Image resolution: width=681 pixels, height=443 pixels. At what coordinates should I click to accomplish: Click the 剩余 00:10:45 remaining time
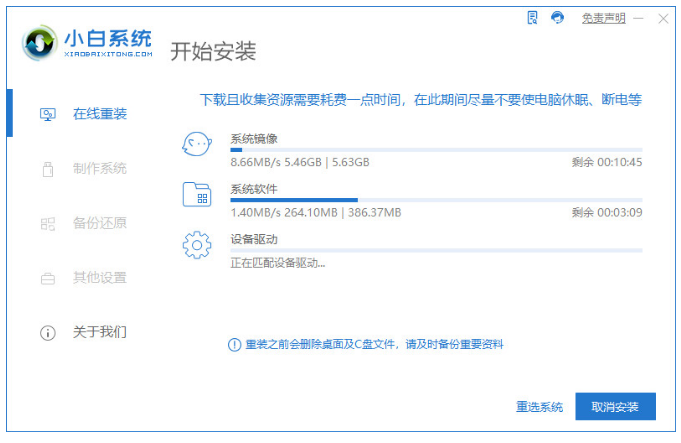(x=607, y=162)
